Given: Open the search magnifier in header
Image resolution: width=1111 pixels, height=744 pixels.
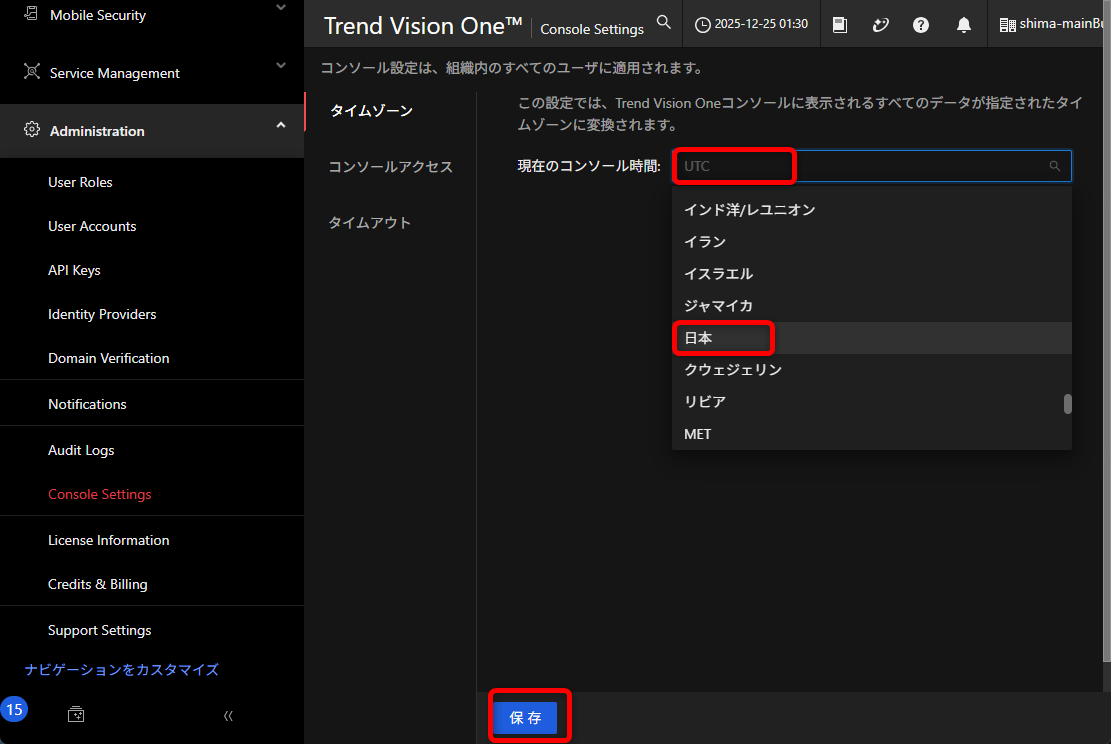Looking at the screenshot, I should [663, 22].
